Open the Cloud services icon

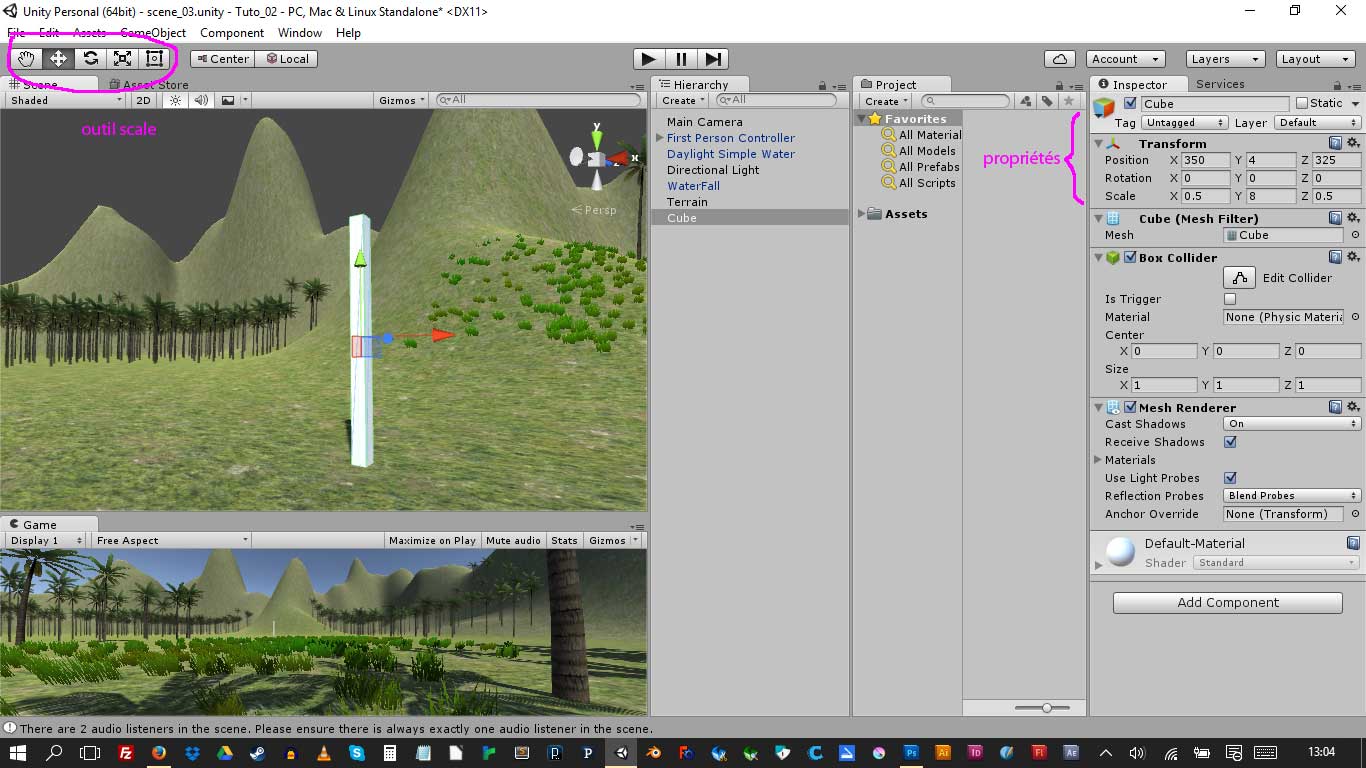click(x=1059, y=59)
